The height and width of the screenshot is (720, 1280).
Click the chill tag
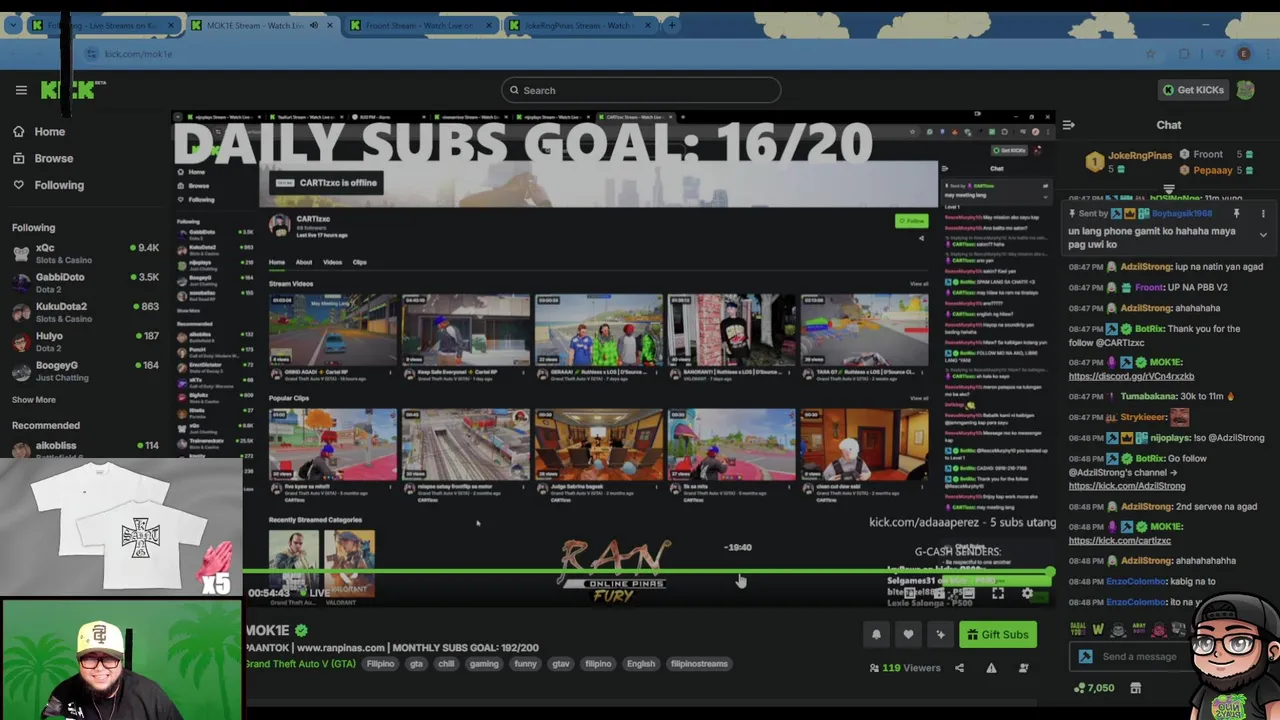[x=446, y=664]
